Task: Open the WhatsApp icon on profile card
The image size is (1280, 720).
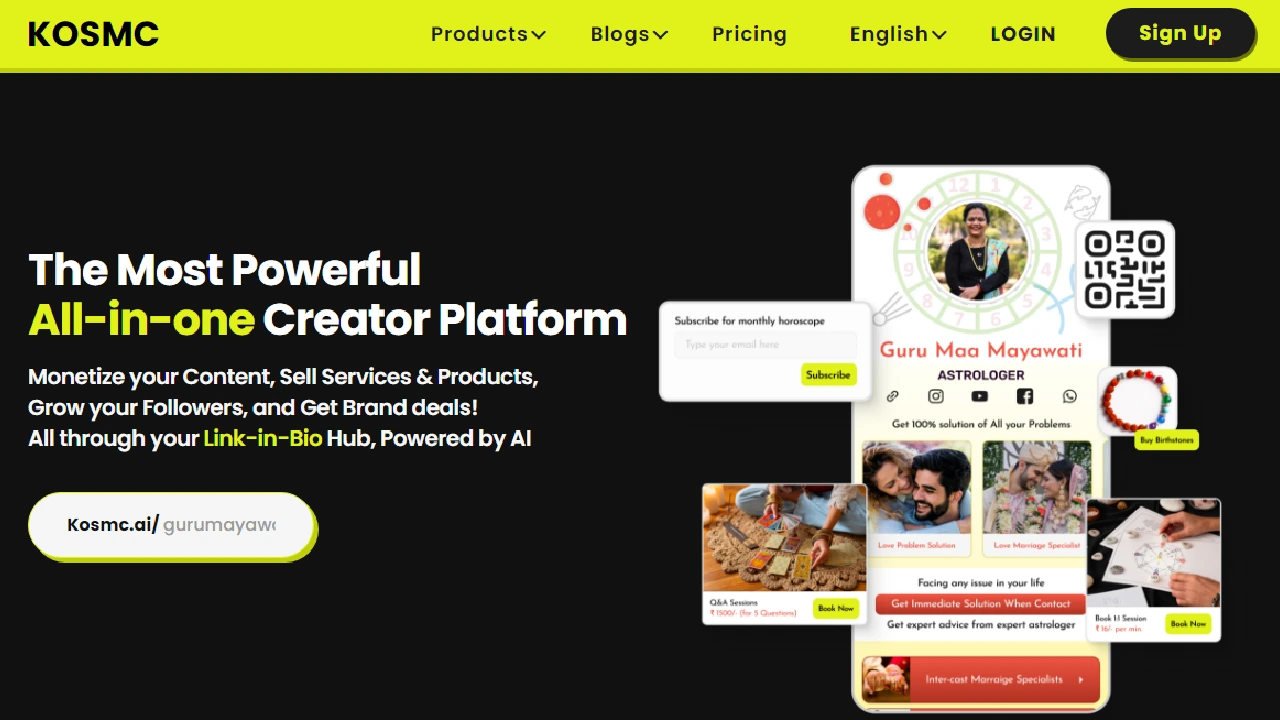Action: tap(1070, 397)
